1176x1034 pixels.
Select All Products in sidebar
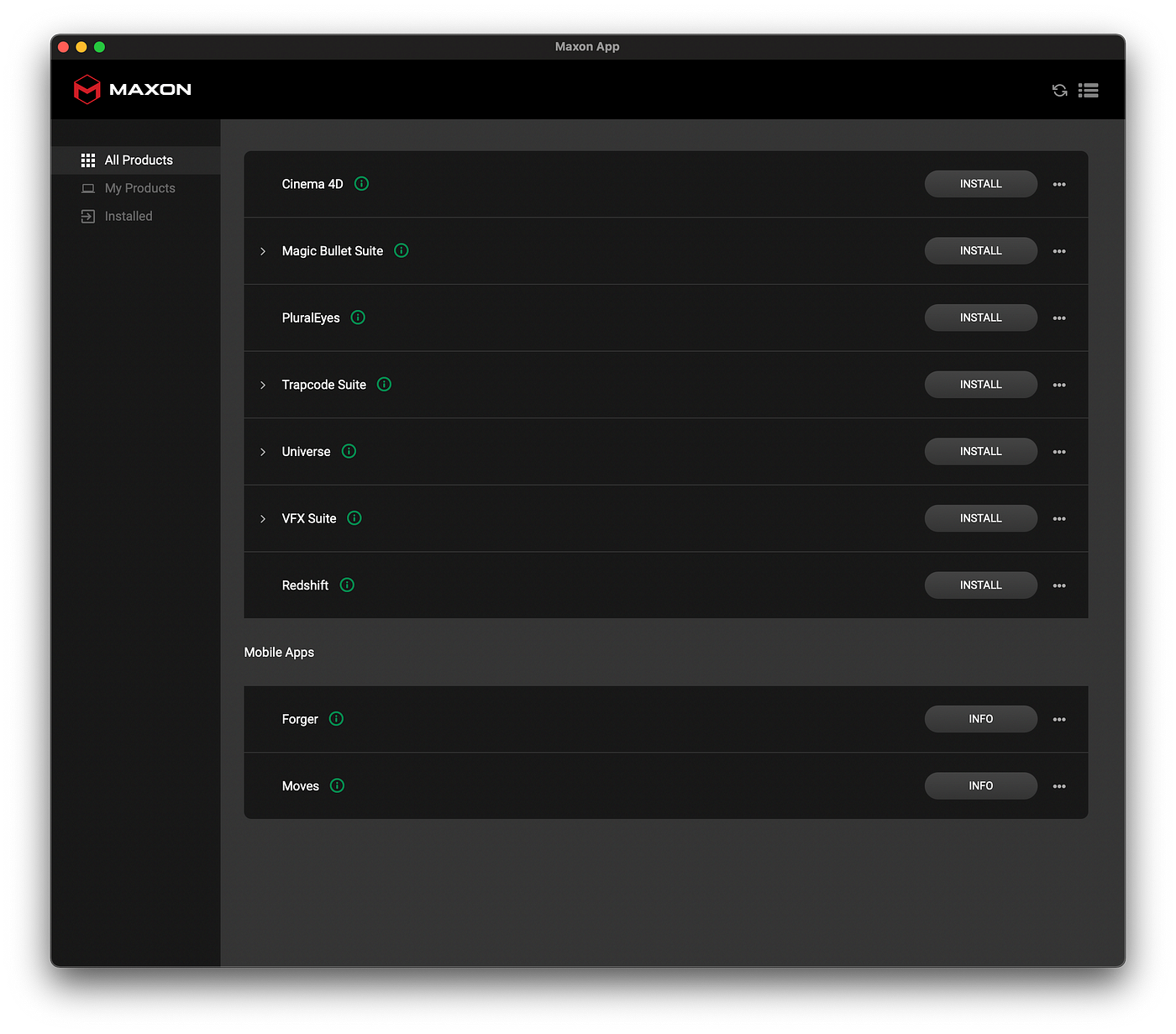pyautogui.click(x=135, y=160)
